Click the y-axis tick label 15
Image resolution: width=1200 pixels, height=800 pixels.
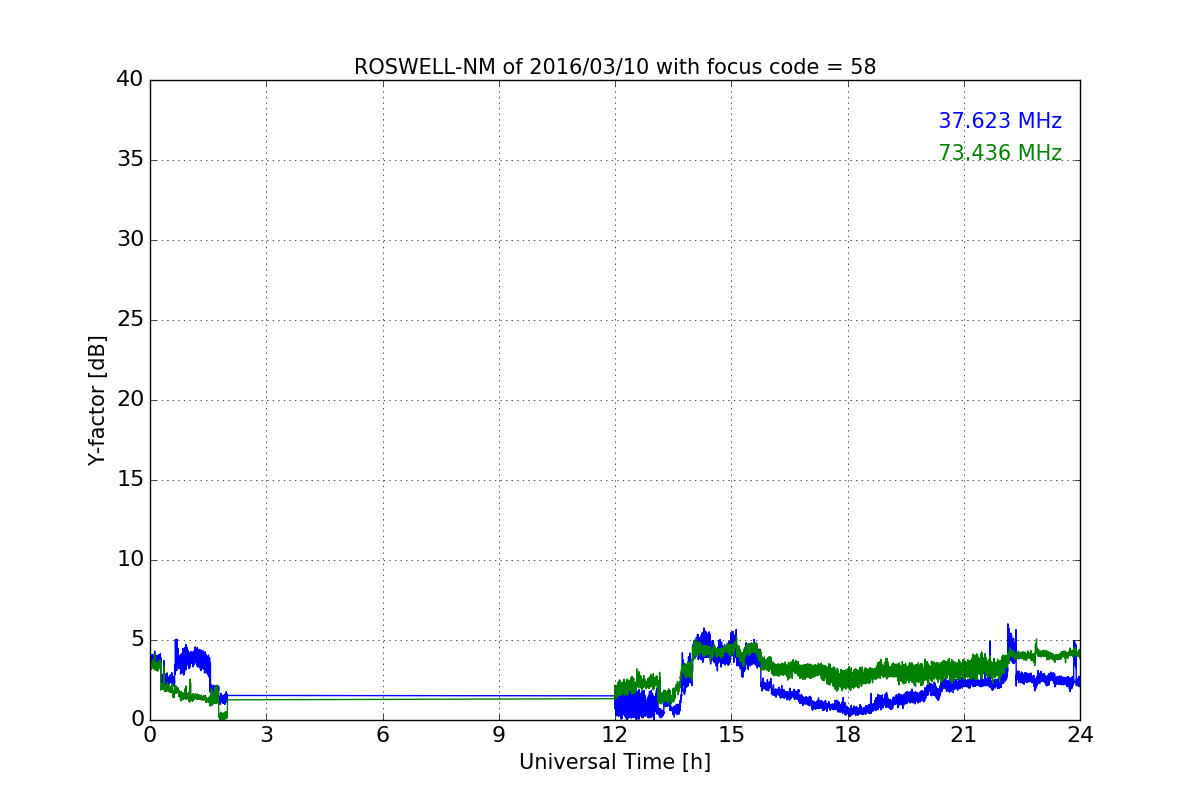129,480
